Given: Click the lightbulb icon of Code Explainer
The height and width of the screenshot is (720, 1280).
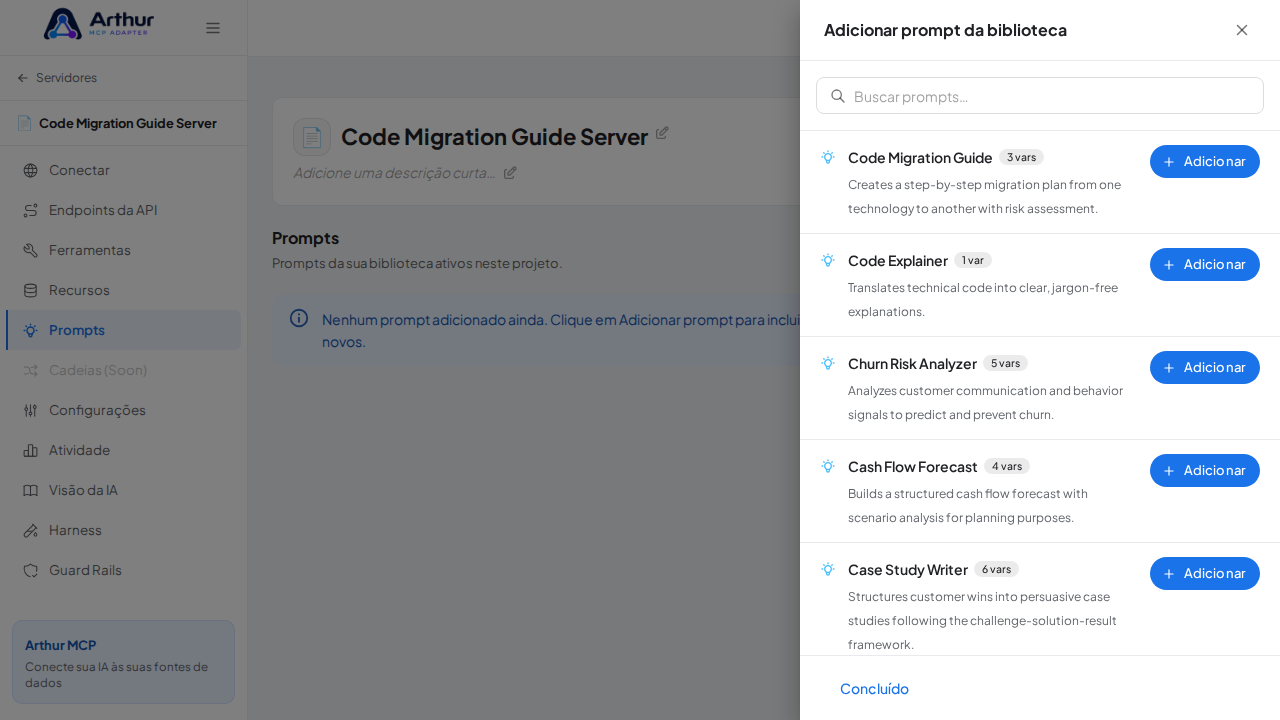Looking at the screenshot, I should pos(828,260).
